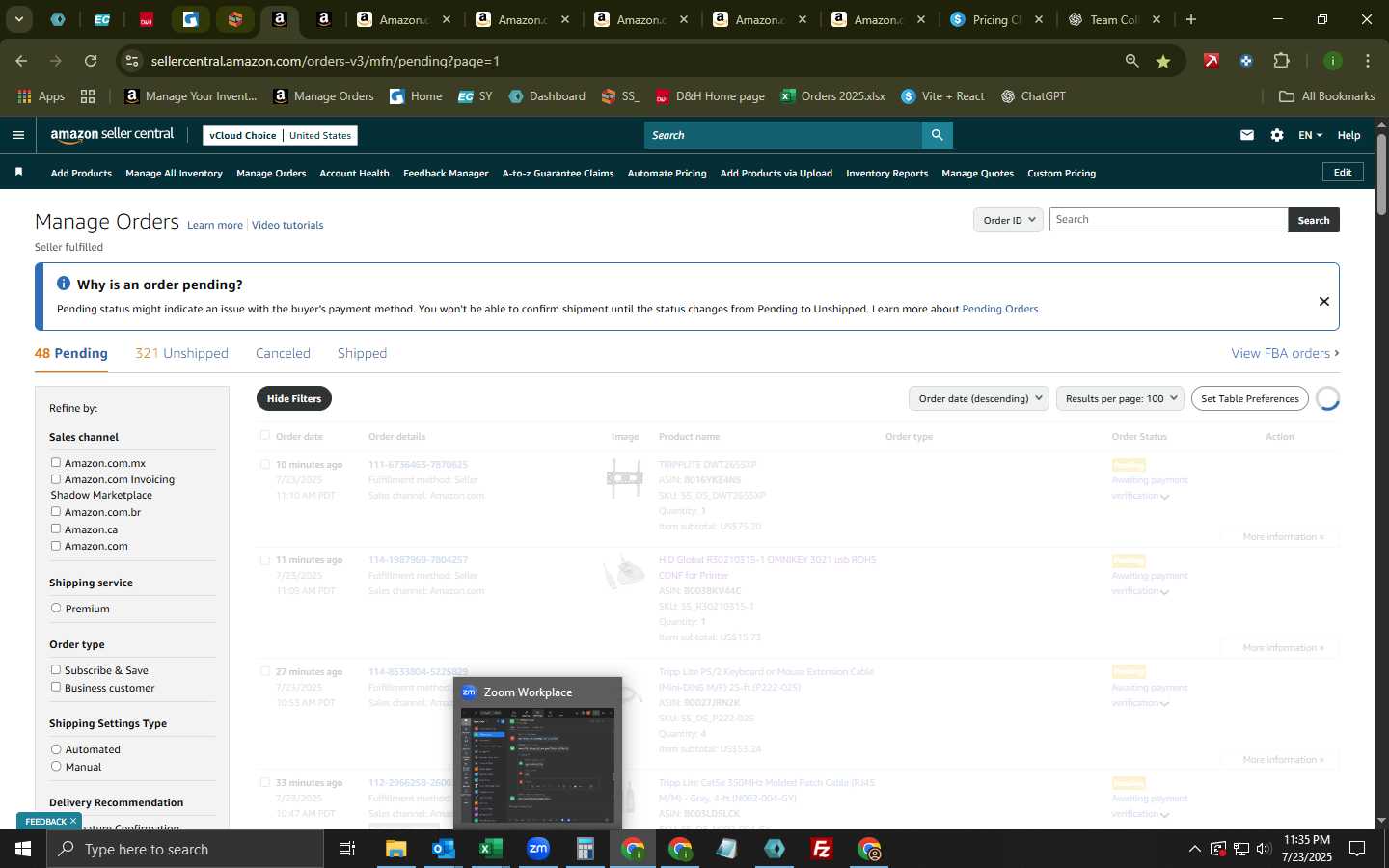
Task: Select Manual shipping settings type
Action: 56,766
